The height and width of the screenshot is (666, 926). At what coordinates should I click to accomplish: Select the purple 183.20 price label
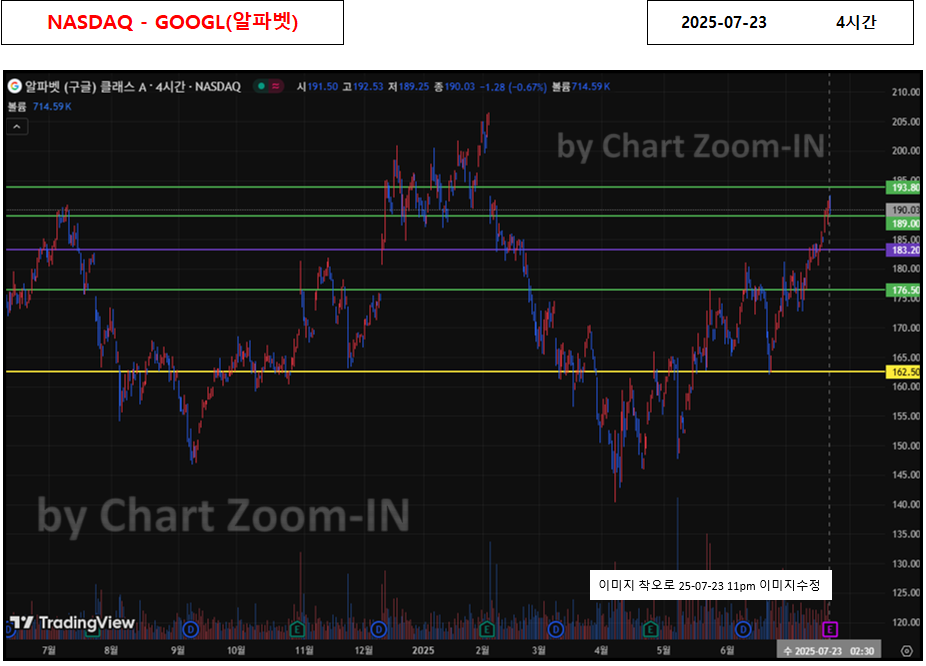[904, 250]
